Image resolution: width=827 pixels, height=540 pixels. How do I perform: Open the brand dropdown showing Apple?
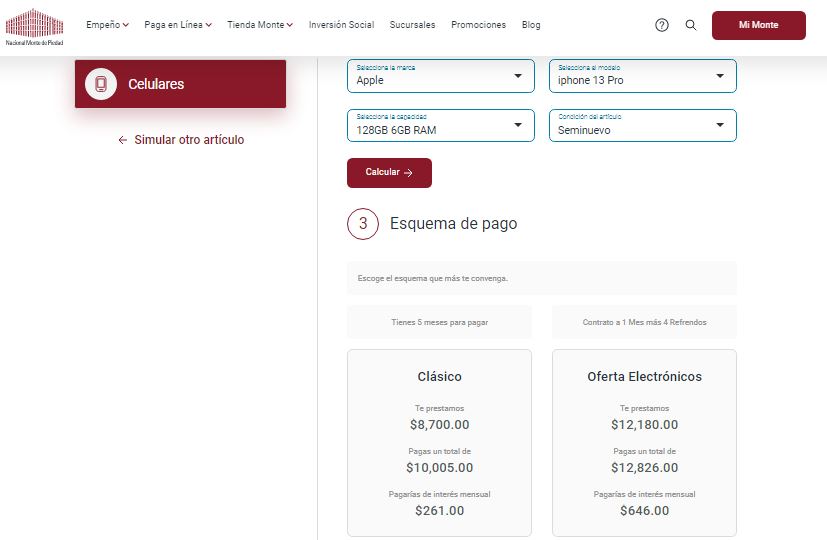pos(440,76)
